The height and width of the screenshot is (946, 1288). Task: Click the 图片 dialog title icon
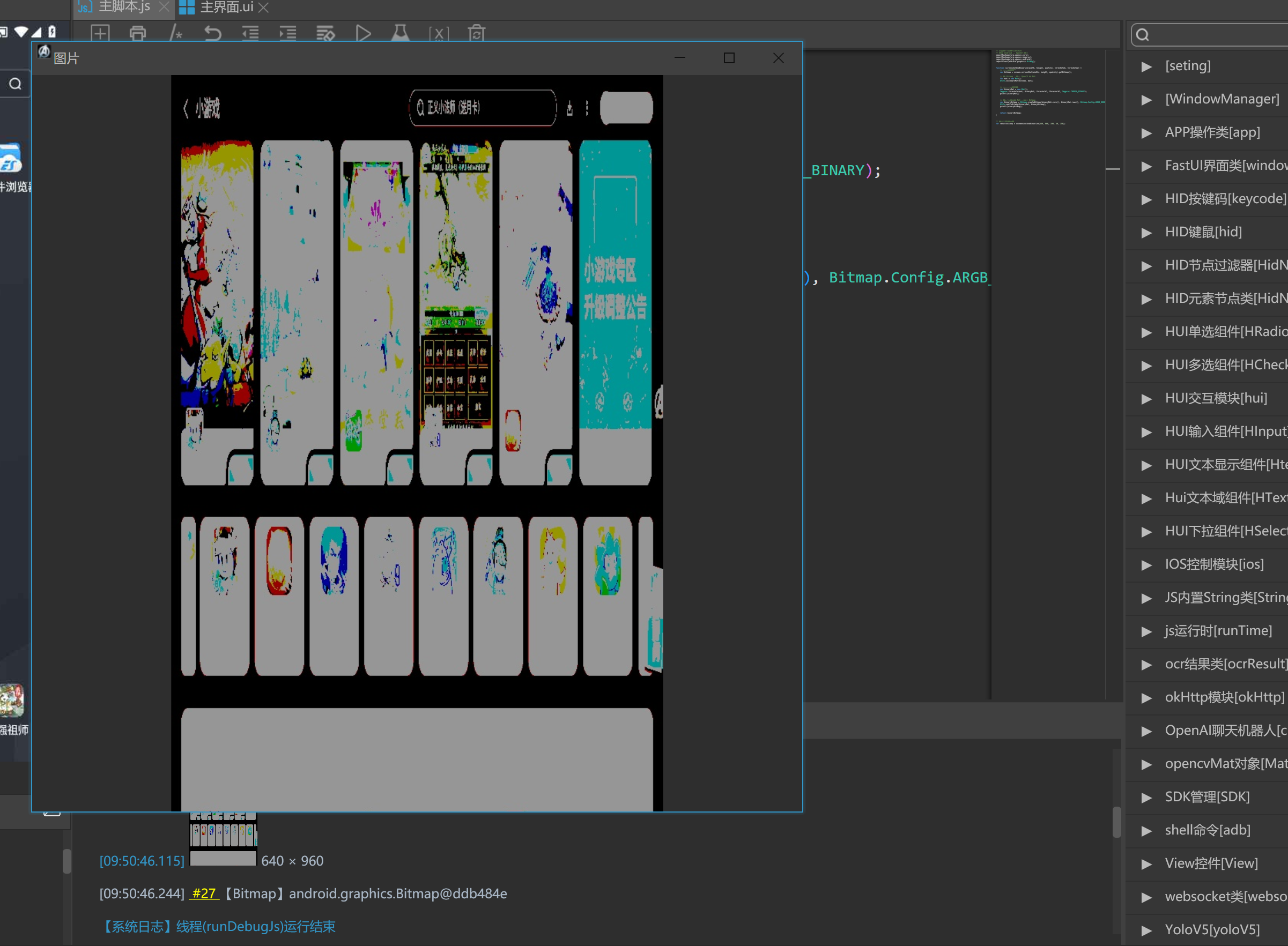click(44, 51)
